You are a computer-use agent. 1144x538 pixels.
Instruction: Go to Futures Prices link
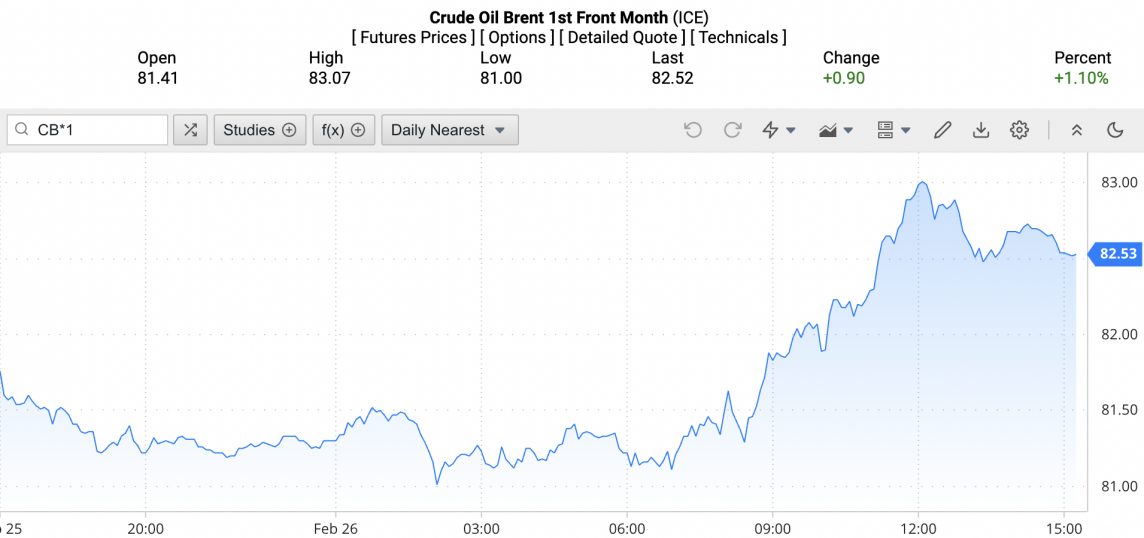414,37
